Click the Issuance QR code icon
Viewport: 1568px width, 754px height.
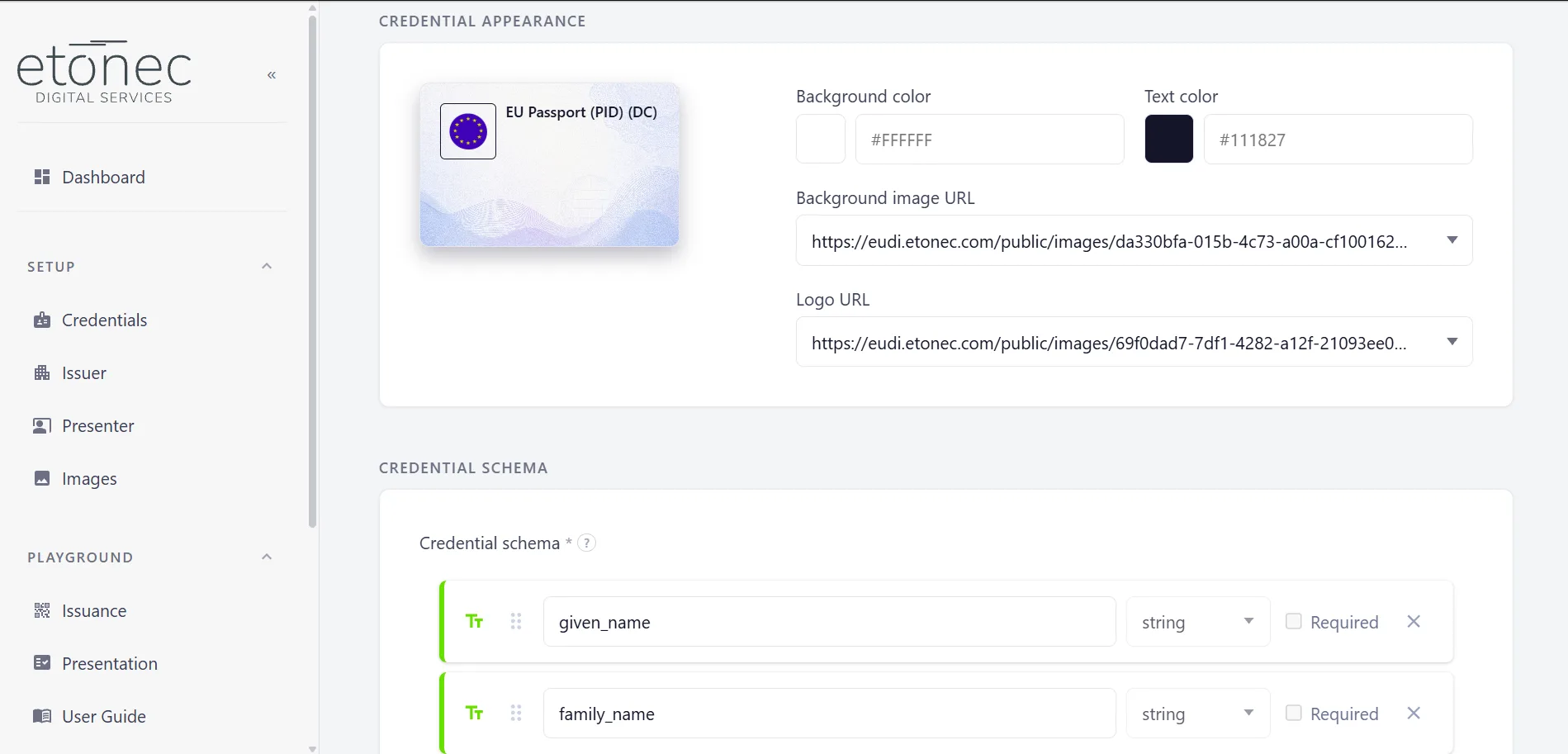pyautogui.click(x=42, y=610)
